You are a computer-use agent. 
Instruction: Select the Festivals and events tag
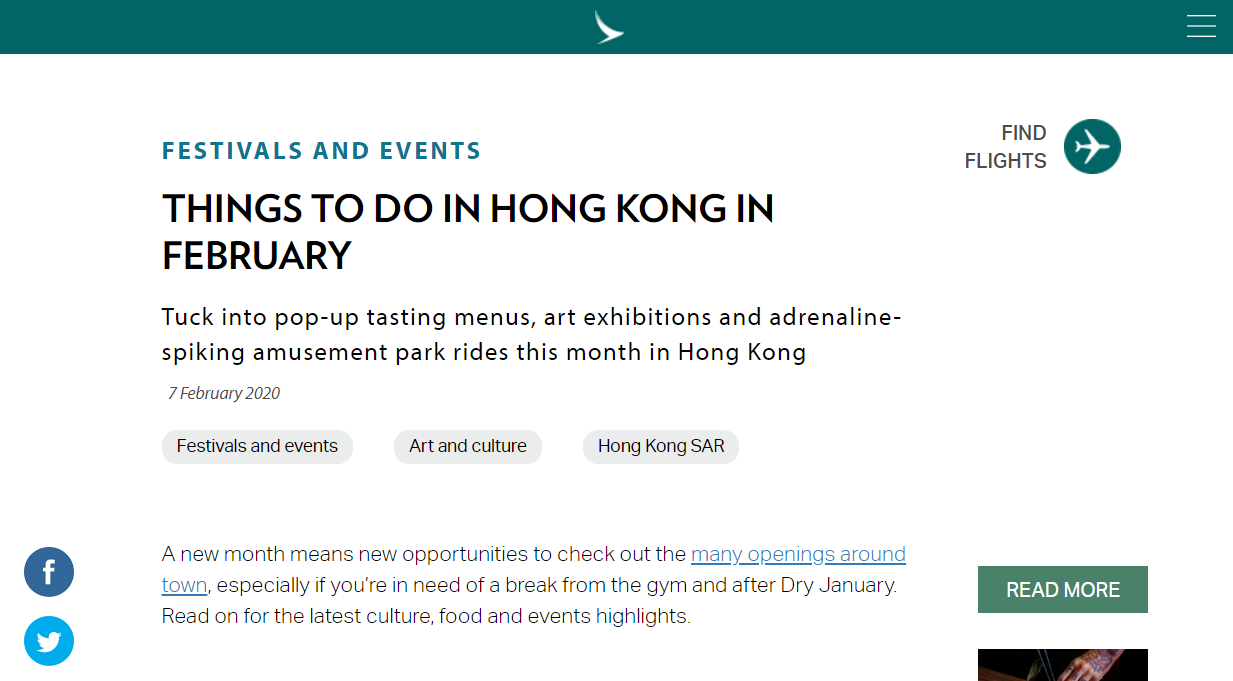257,447
